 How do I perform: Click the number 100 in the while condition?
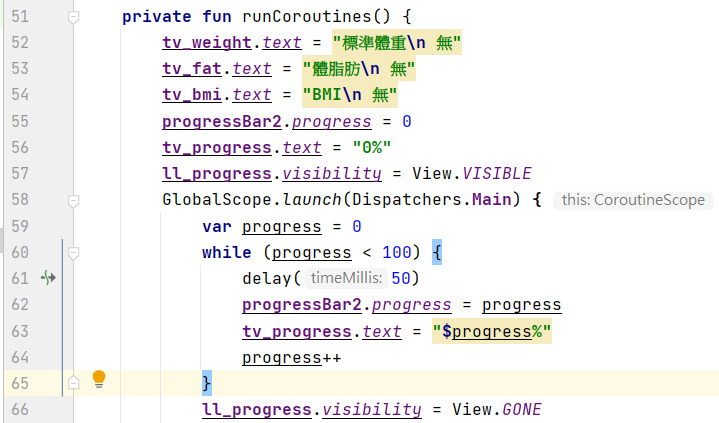(x=397, y=253)
